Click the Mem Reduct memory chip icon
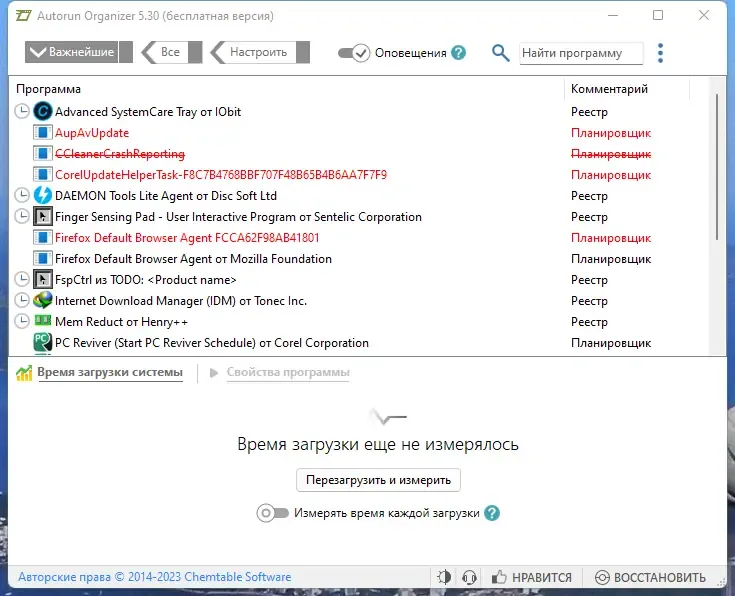Image resolution: width=735 pixels, height=596 pixels. 42,321
